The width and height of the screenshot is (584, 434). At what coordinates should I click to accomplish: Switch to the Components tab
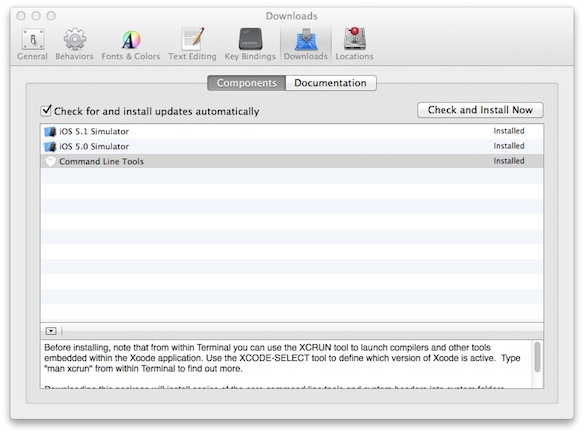coord(247,83)
